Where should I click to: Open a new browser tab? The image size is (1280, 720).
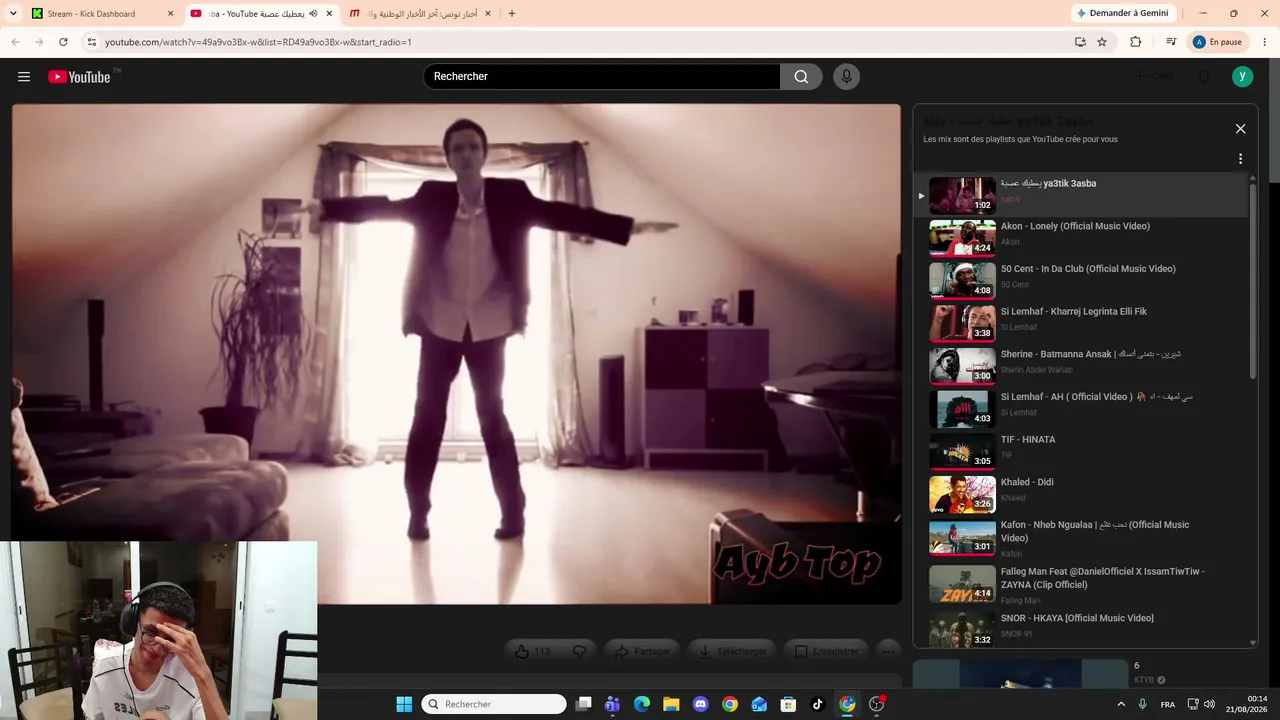tap(512, 14)
